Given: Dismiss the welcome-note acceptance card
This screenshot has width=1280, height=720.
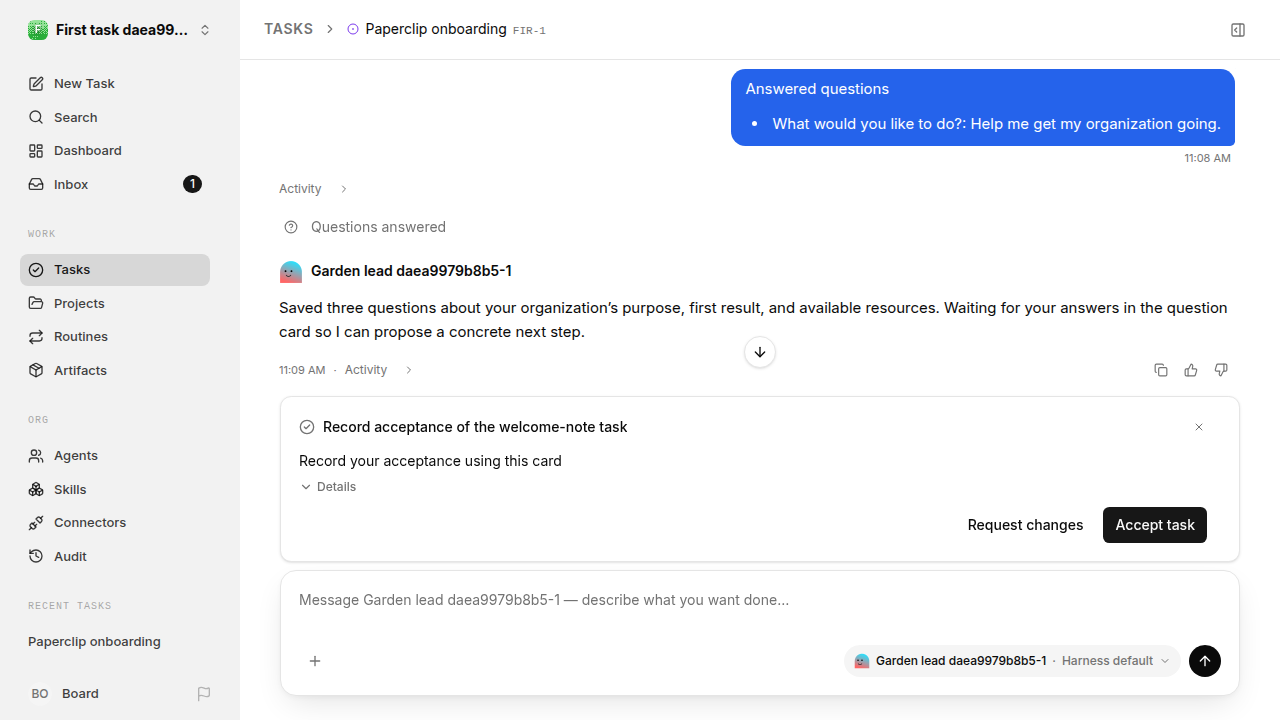Looking at the screenshot, I should [x=1199, y=427].
